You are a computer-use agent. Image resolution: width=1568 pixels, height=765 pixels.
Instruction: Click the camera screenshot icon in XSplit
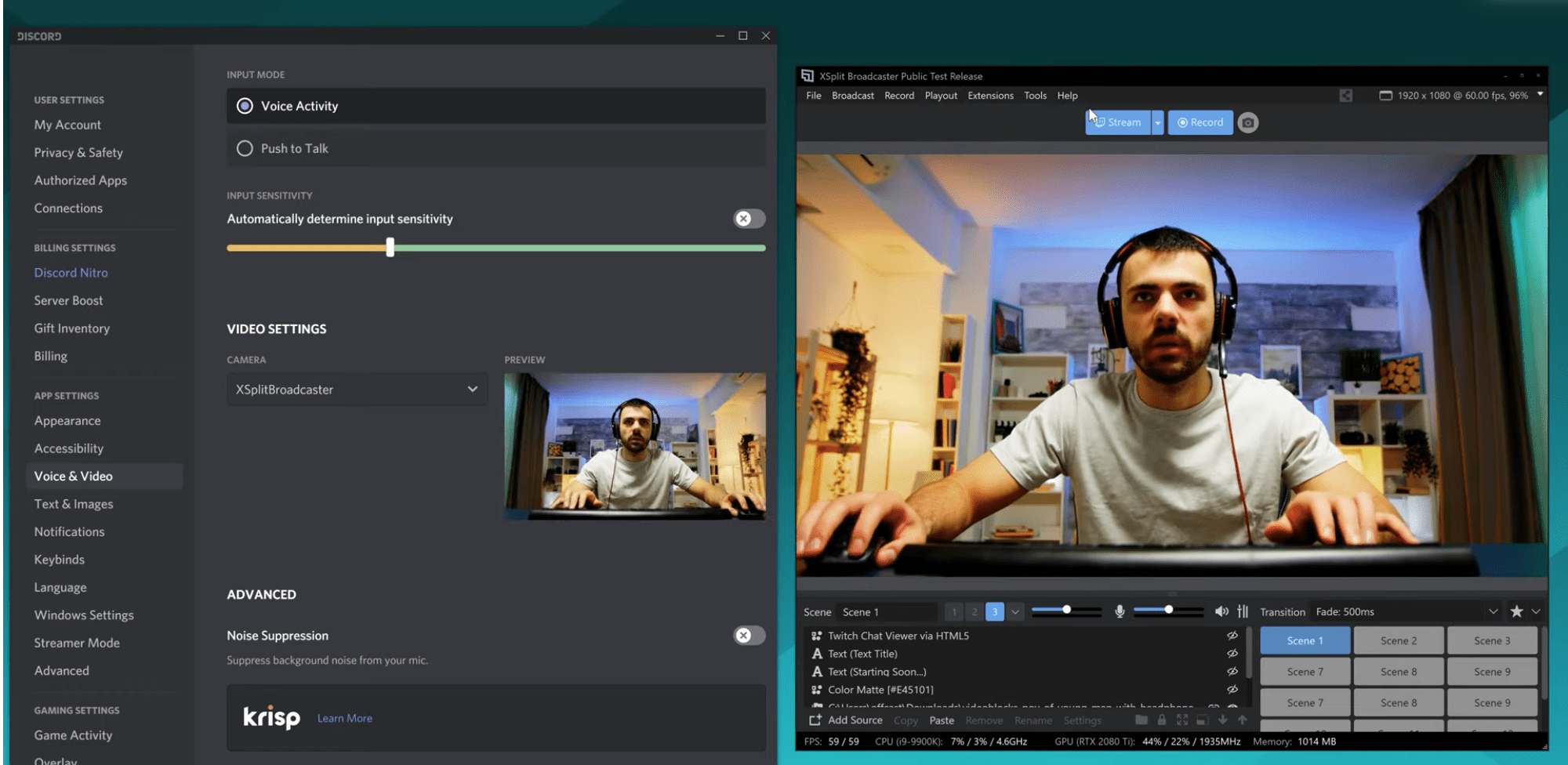point(1248,122)
